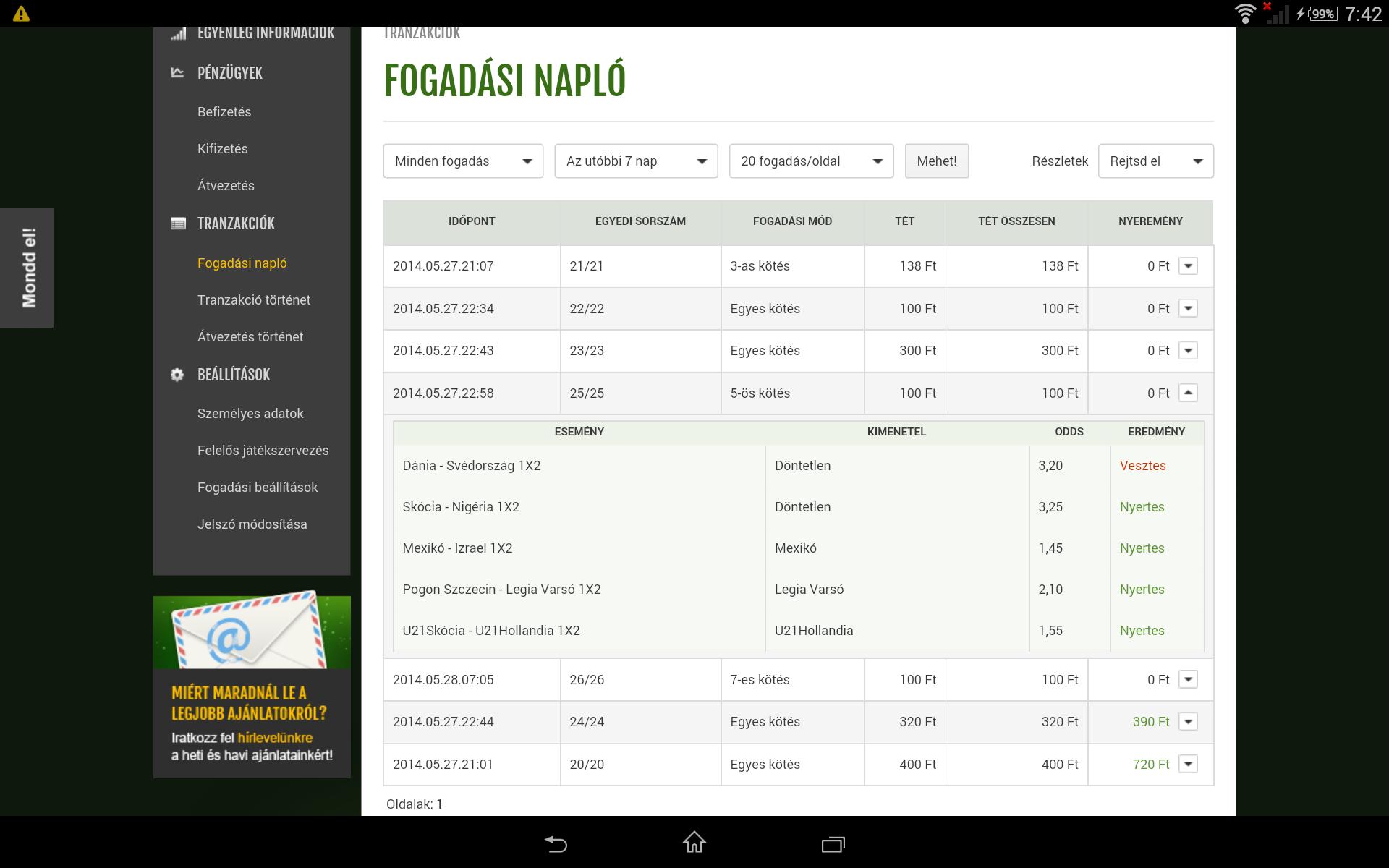Collapse details of bet 25/25

(1188, 393)
